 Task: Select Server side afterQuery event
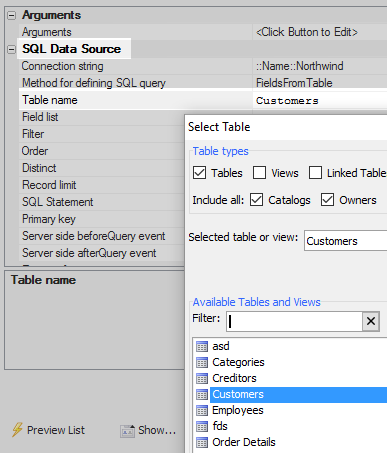pyautogui.click(x=89, y=253)
